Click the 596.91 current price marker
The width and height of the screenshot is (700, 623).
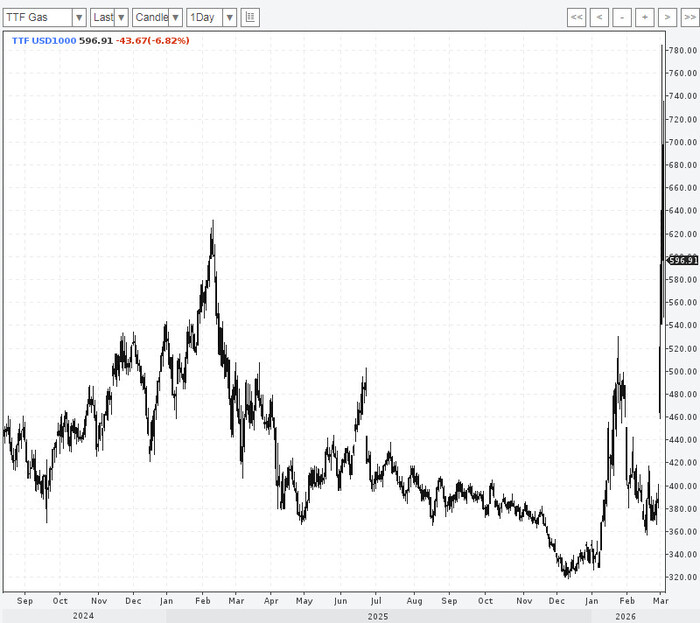[x=682, y=260]
